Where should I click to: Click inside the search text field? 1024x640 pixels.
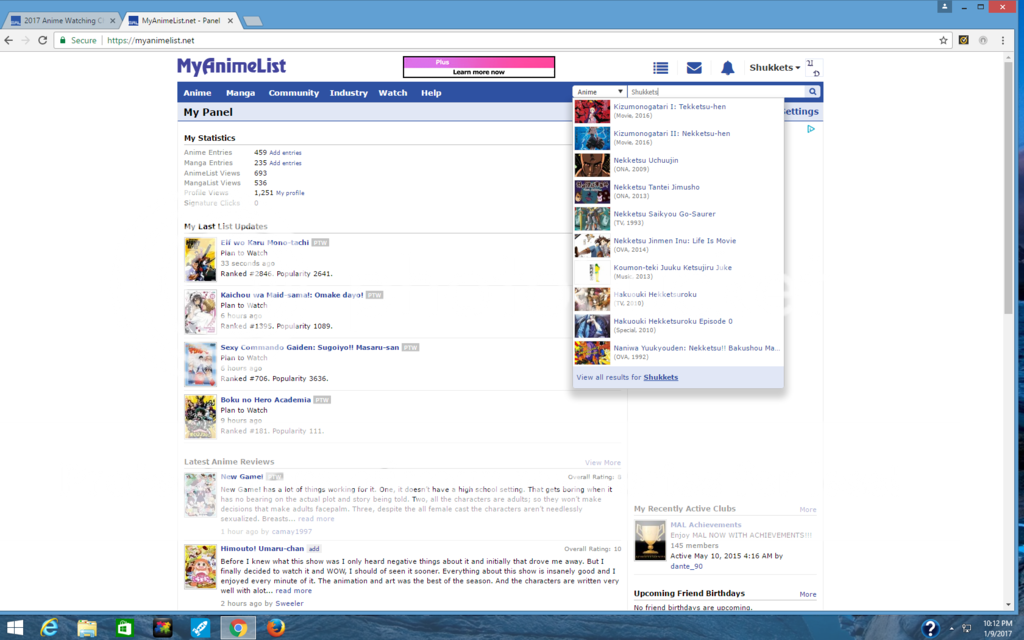pyautogui.click(x=715, y=92)
